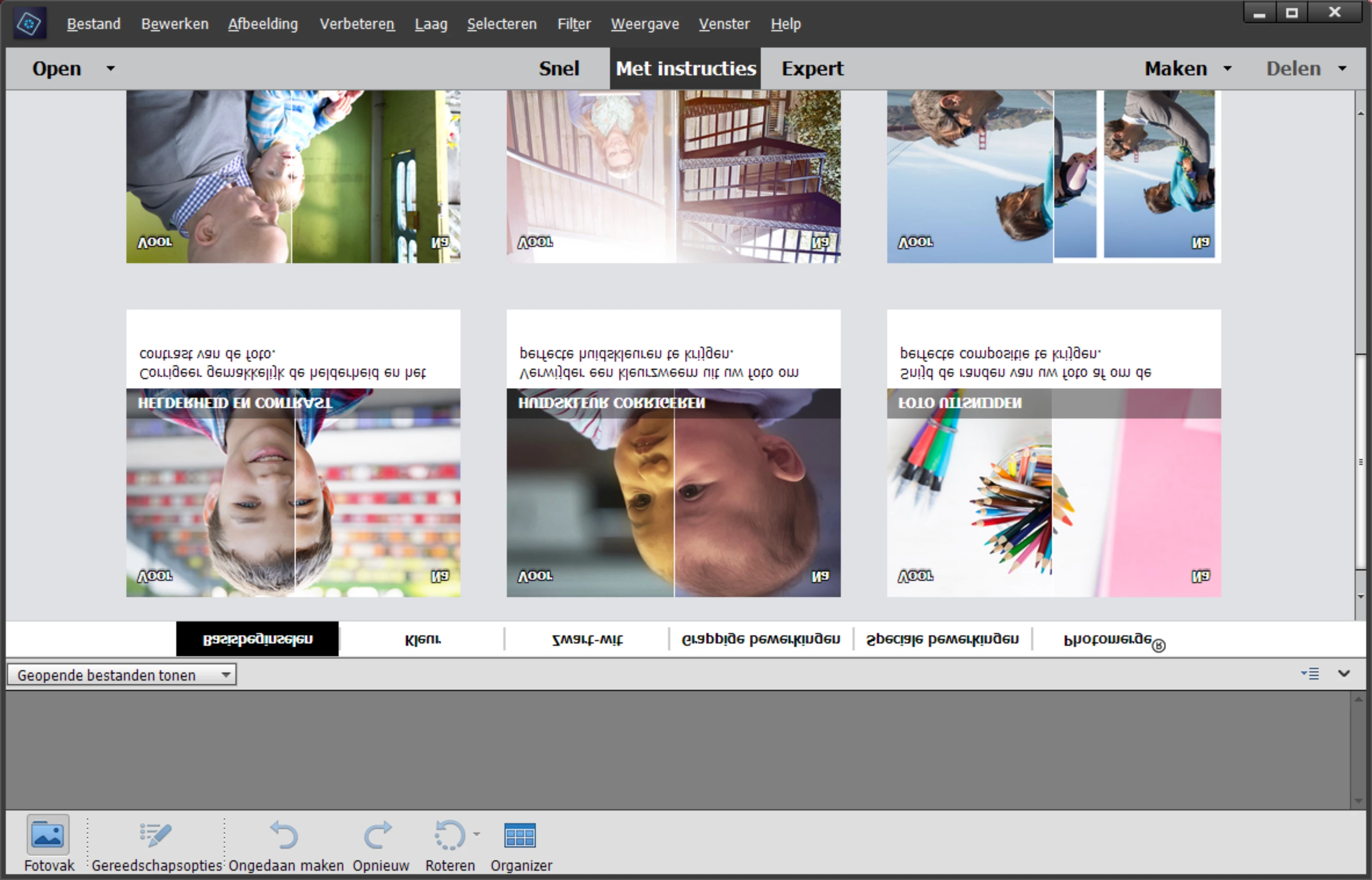Open the Geopende bestanden tonen dropdown
1372x880 pixels.
click(122, 675)
